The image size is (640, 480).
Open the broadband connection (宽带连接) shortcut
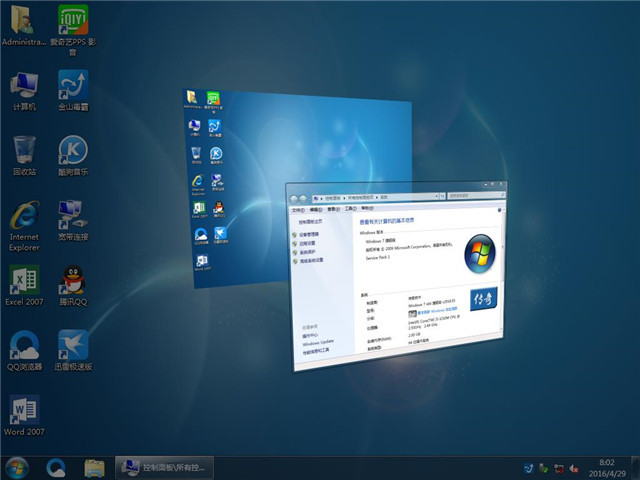point(73,213)
